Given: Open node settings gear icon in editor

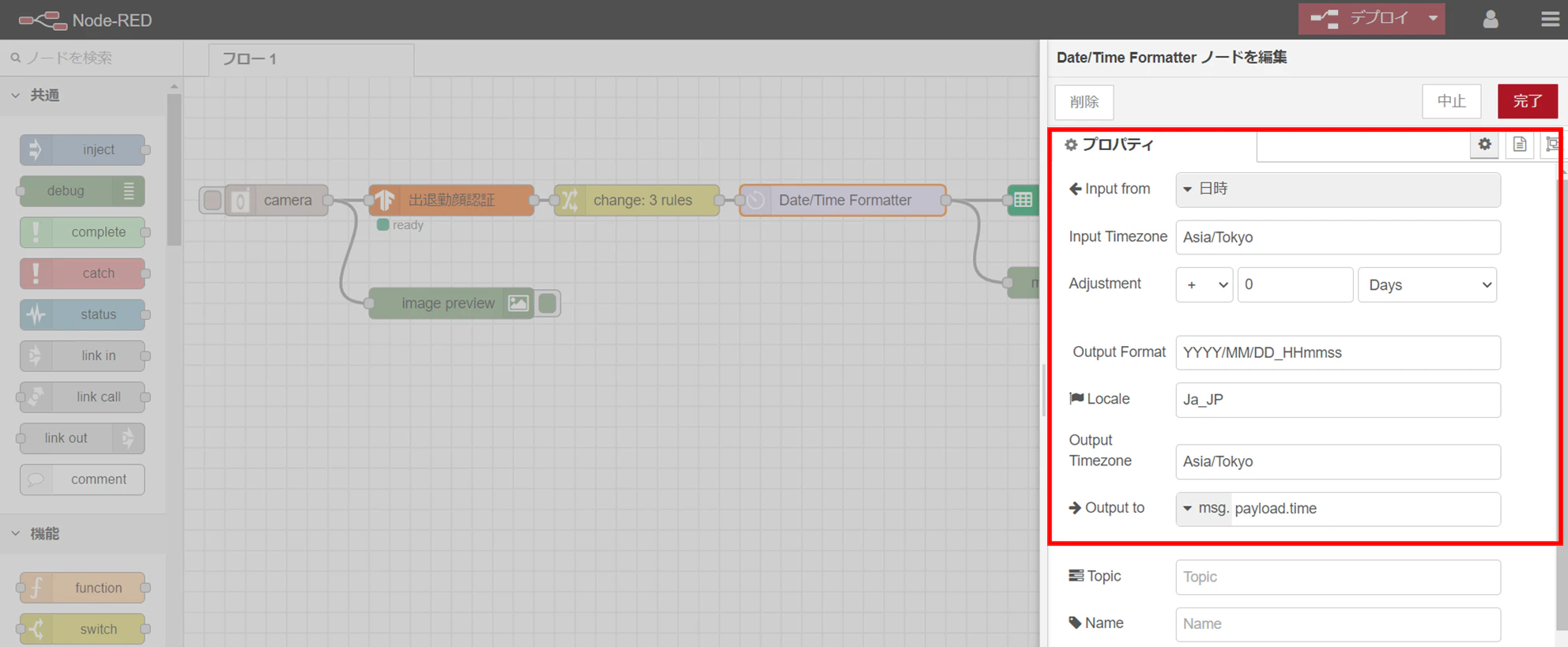Looking at the screenshot, I should point(1484,144).
